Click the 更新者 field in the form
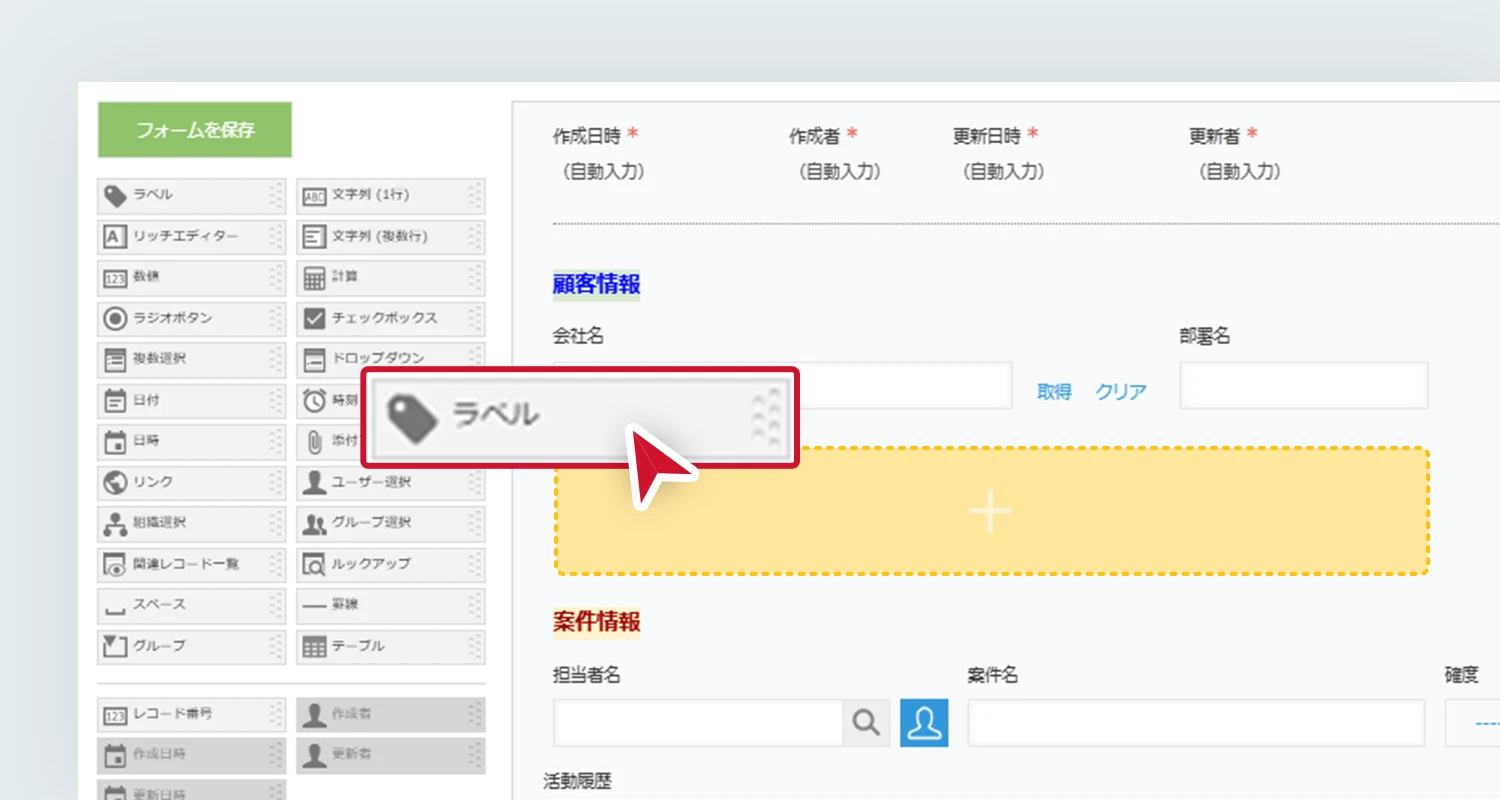This screenshot has height=800, width=1500. pos(1236,153)
